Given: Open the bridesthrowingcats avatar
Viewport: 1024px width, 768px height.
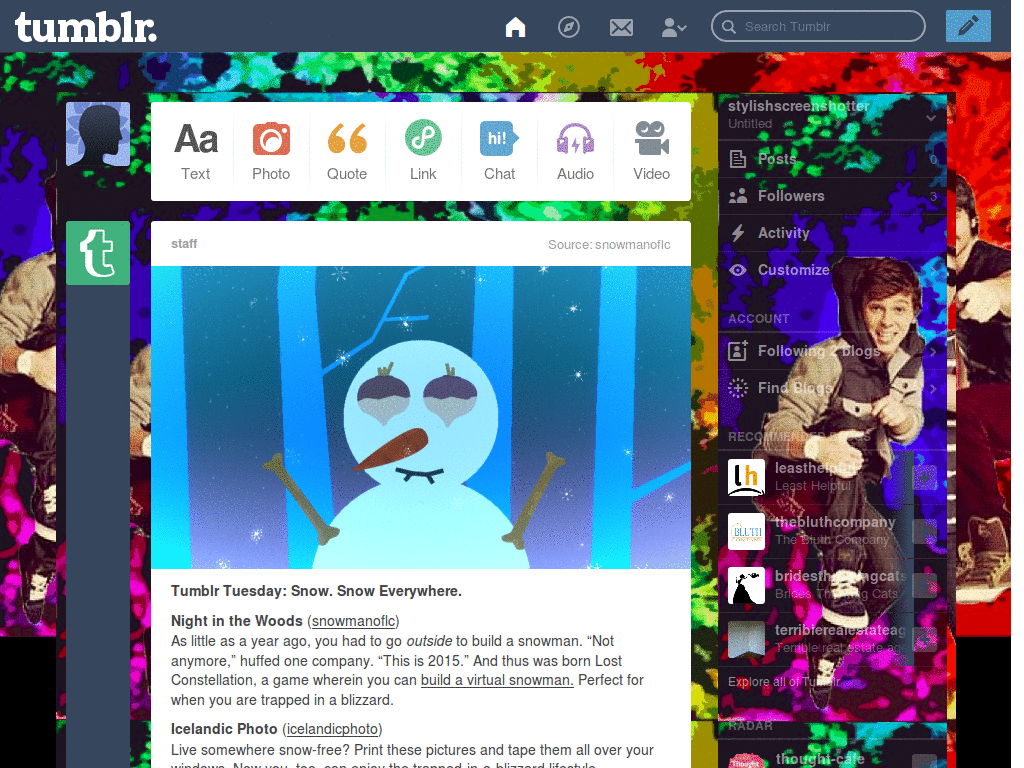Looking at the screenshot, I should [x=746, y=585].
